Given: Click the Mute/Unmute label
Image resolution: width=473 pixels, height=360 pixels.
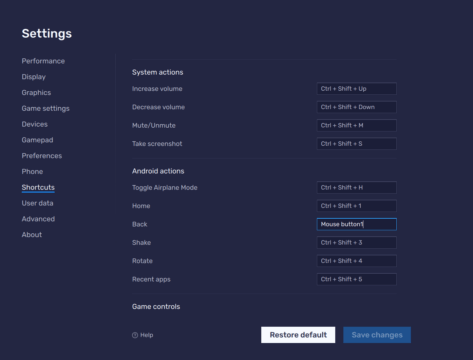Looking at the screenshot, I should (x=154, y=125).
